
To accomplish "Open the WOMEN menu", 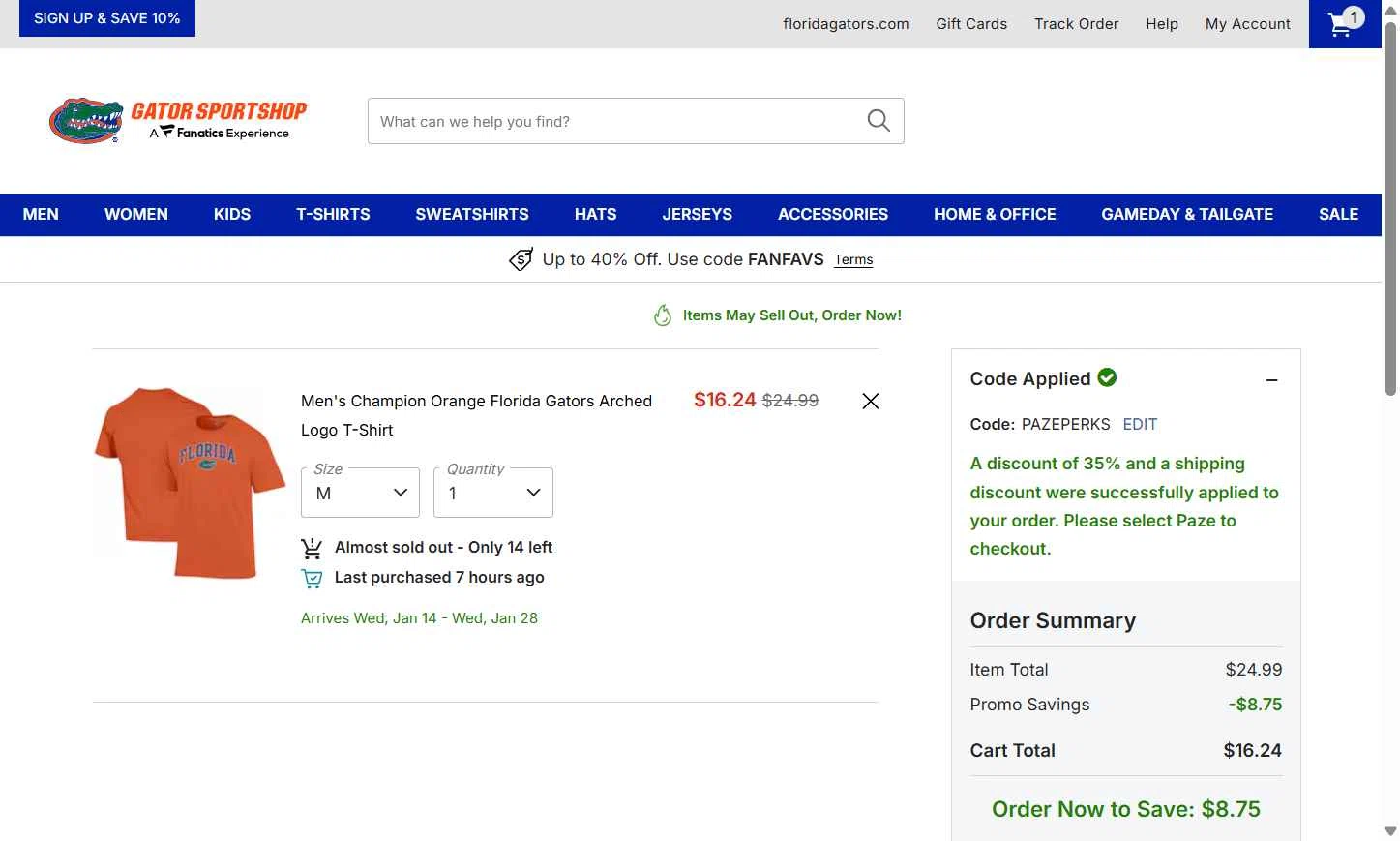I will (x=136, y=215).
